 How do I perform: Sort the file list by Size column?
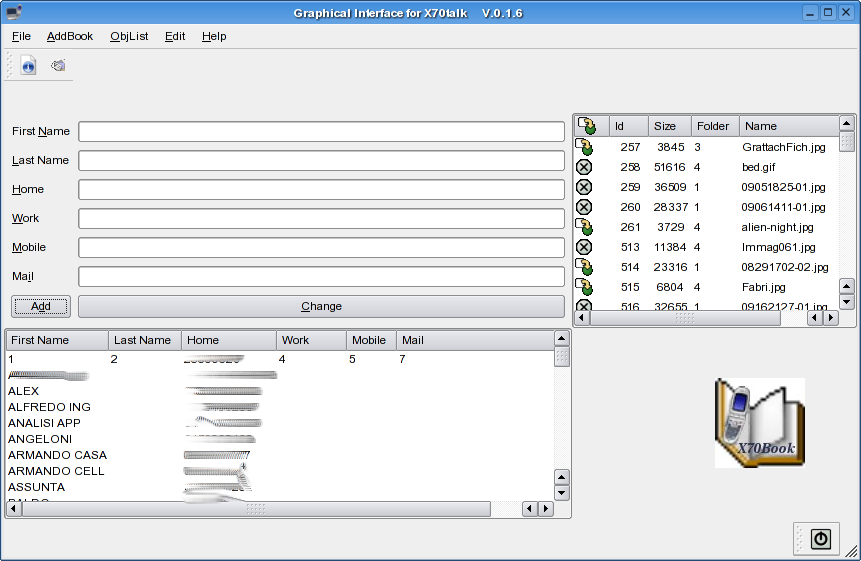[665, 126]
